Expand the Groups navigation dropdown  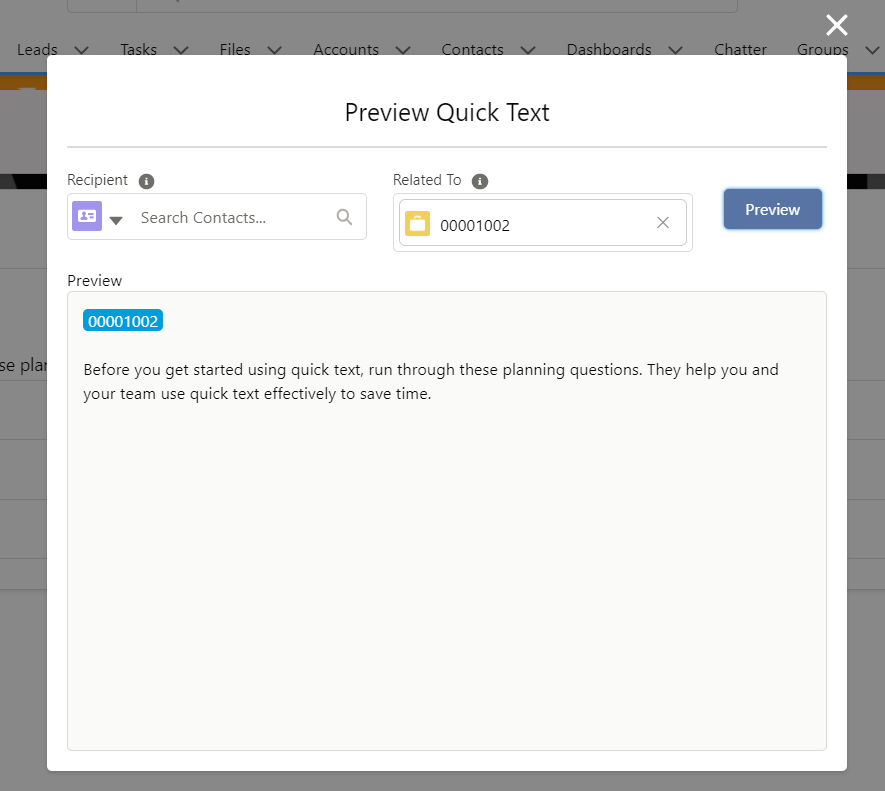pos(874,49)
